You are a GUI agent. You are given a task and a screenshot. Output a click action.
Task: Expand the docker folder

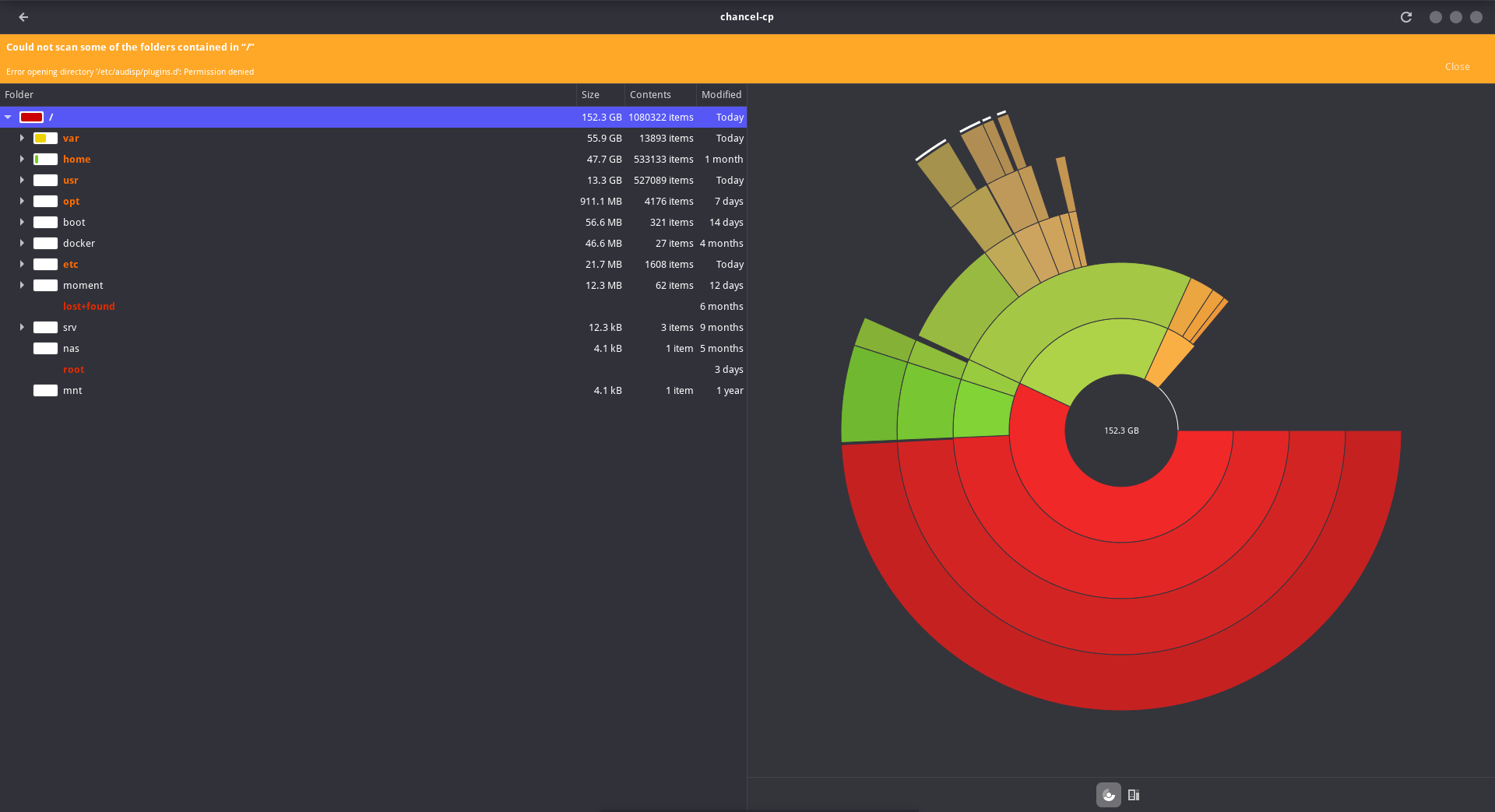coord(22,244)
